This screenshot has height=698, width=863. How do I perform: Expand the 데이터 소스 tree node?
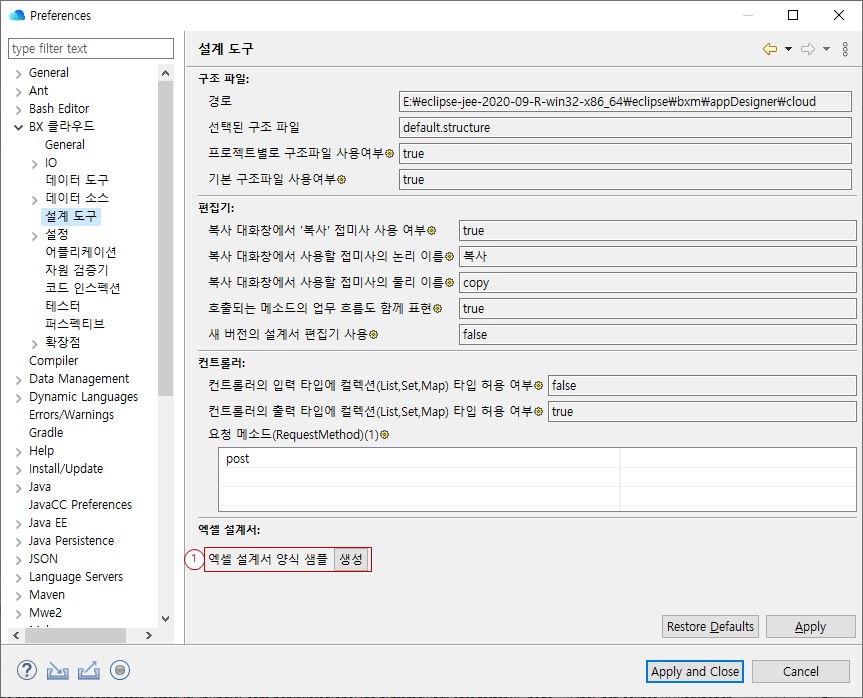click(x=35, y=199)
